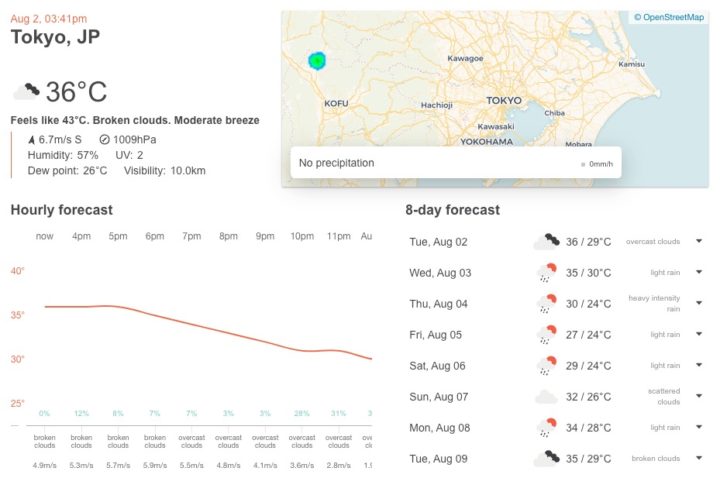Expand the Fri, Aug 05 forecast details
This screenshot has height=478, width=720.
pyautogui.click(x=699, y=335)
